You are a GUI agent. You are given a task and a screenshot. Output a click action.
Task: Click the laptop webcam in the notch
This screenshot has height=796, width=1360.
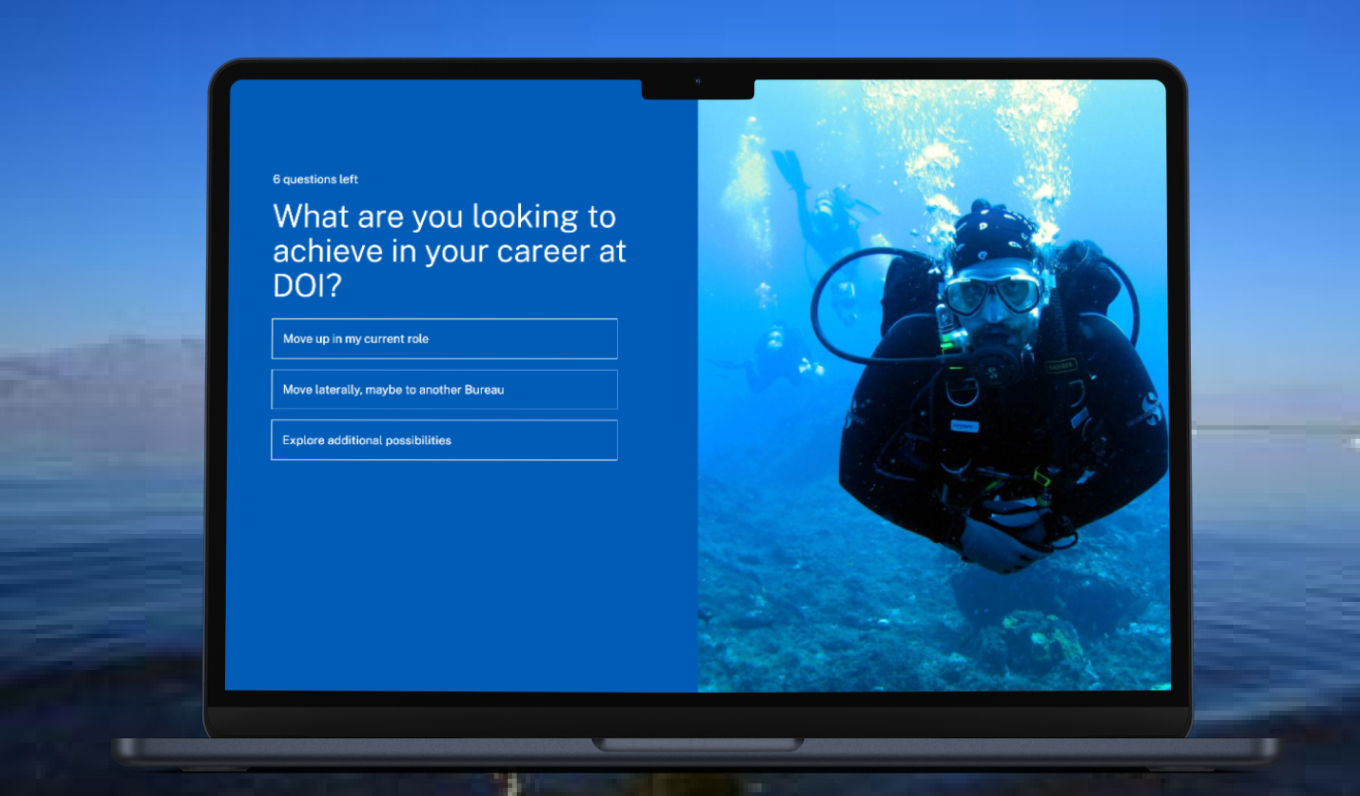pyautogui.click(x=698, y=81)
